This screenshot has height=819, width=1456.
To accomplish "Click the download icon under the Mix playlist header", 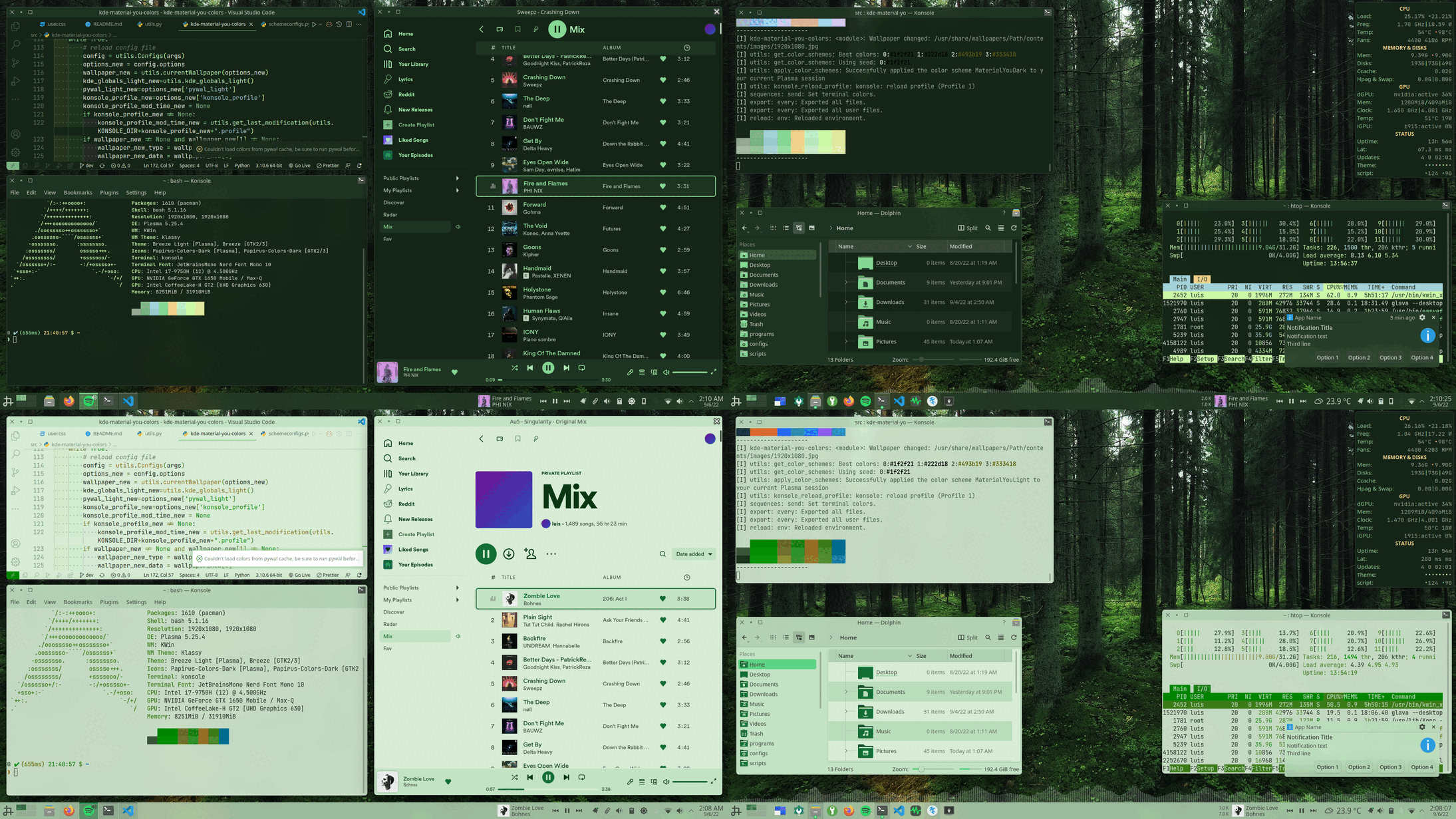I will pyautogui.click(x=509, y=554).
